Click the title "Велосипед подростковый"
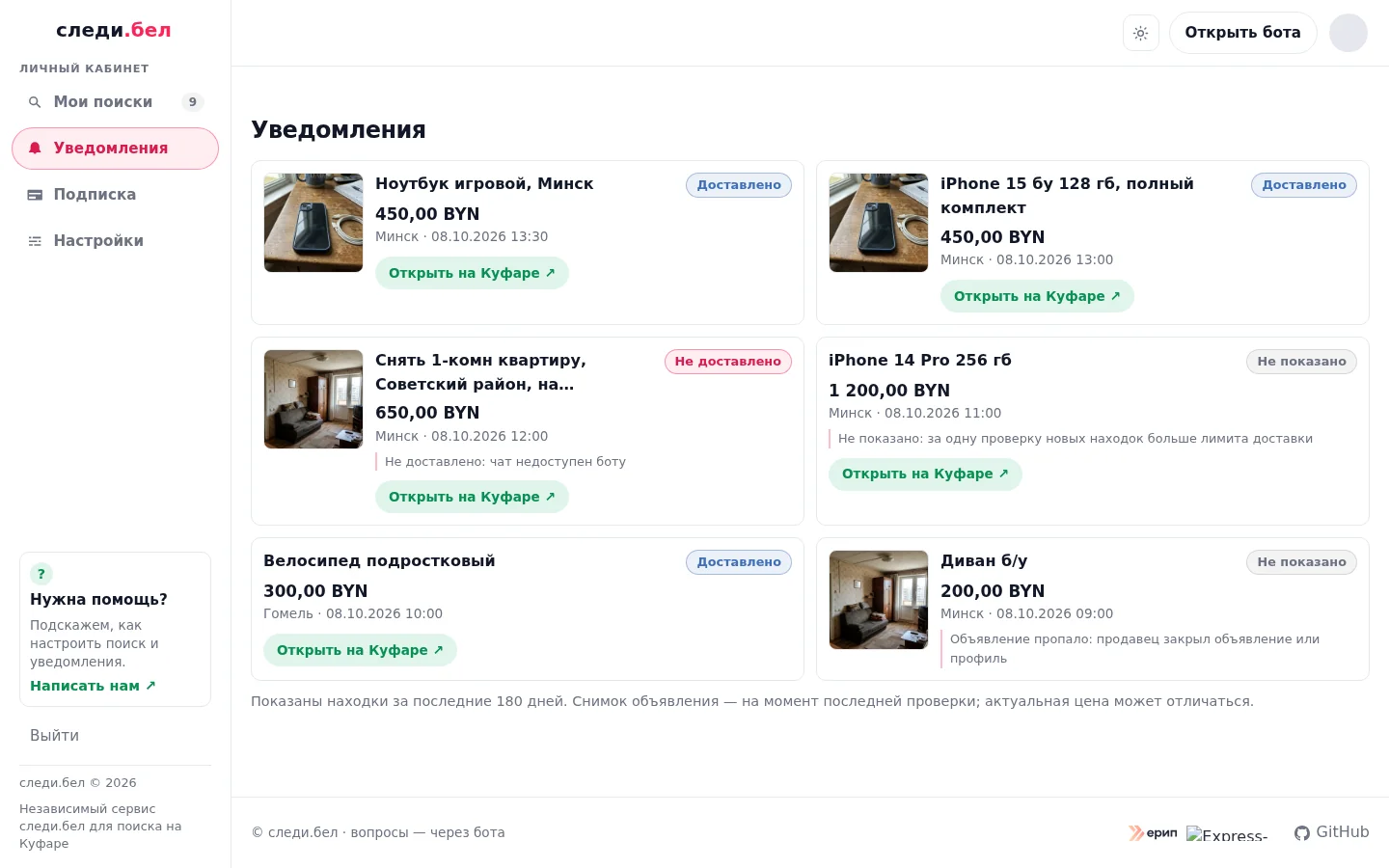The height and width of the screenshot is (868, 1389). pyautogui.click(x=379, y=561)
